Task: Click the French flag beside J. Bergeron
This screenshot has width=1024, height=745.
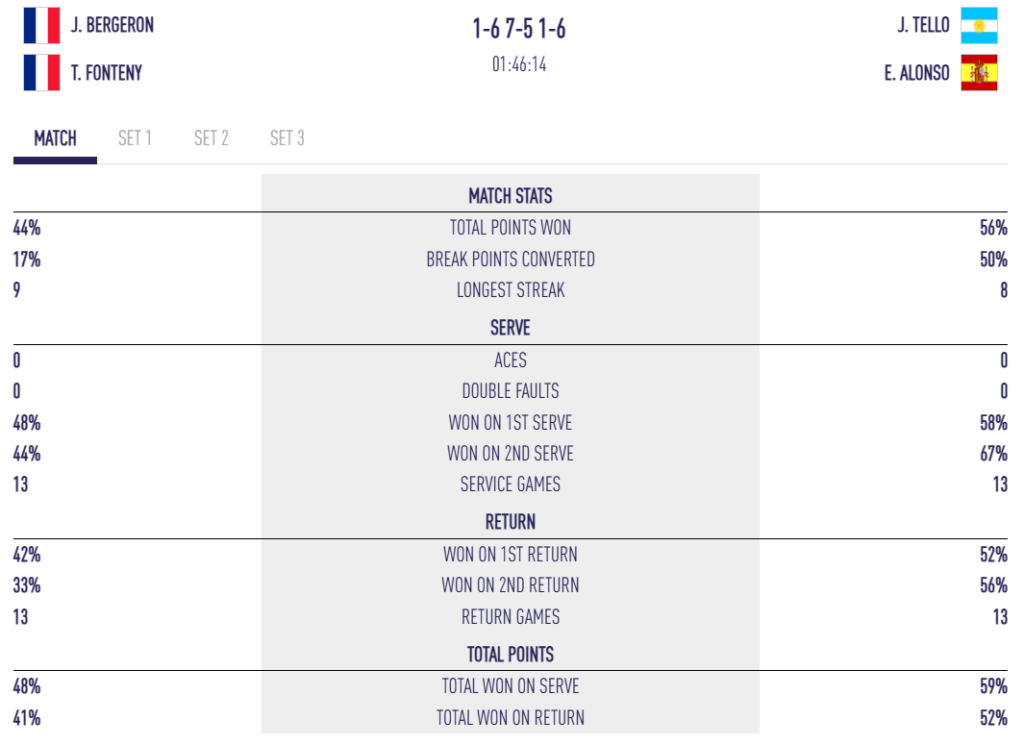Action: coord(42,26)
